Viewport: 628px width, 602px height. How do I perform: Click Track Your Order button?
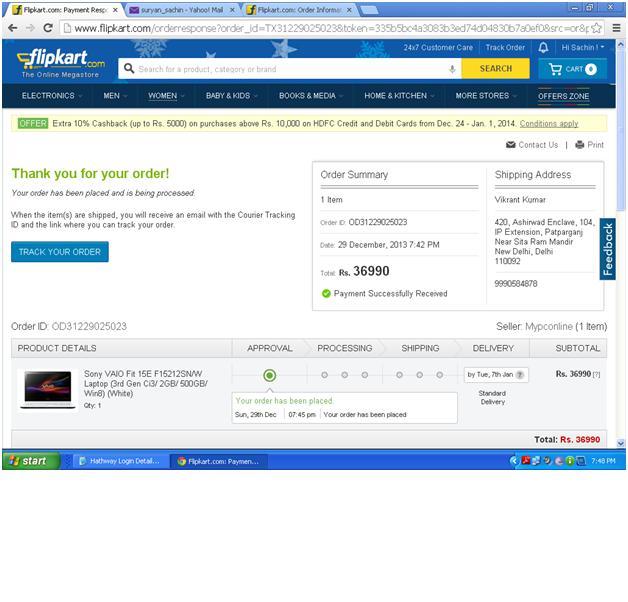60,252
